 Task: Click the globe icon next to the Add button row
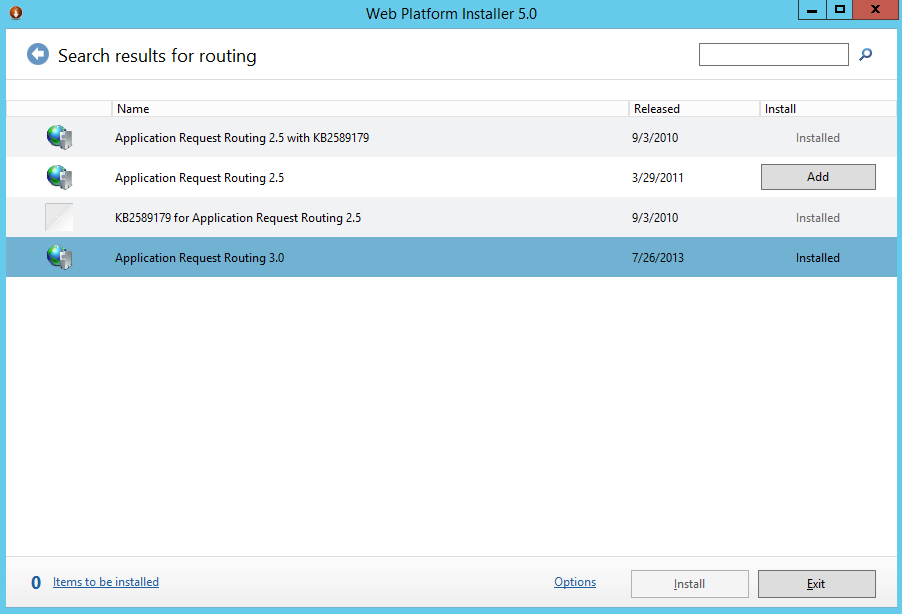click(60, 177)
